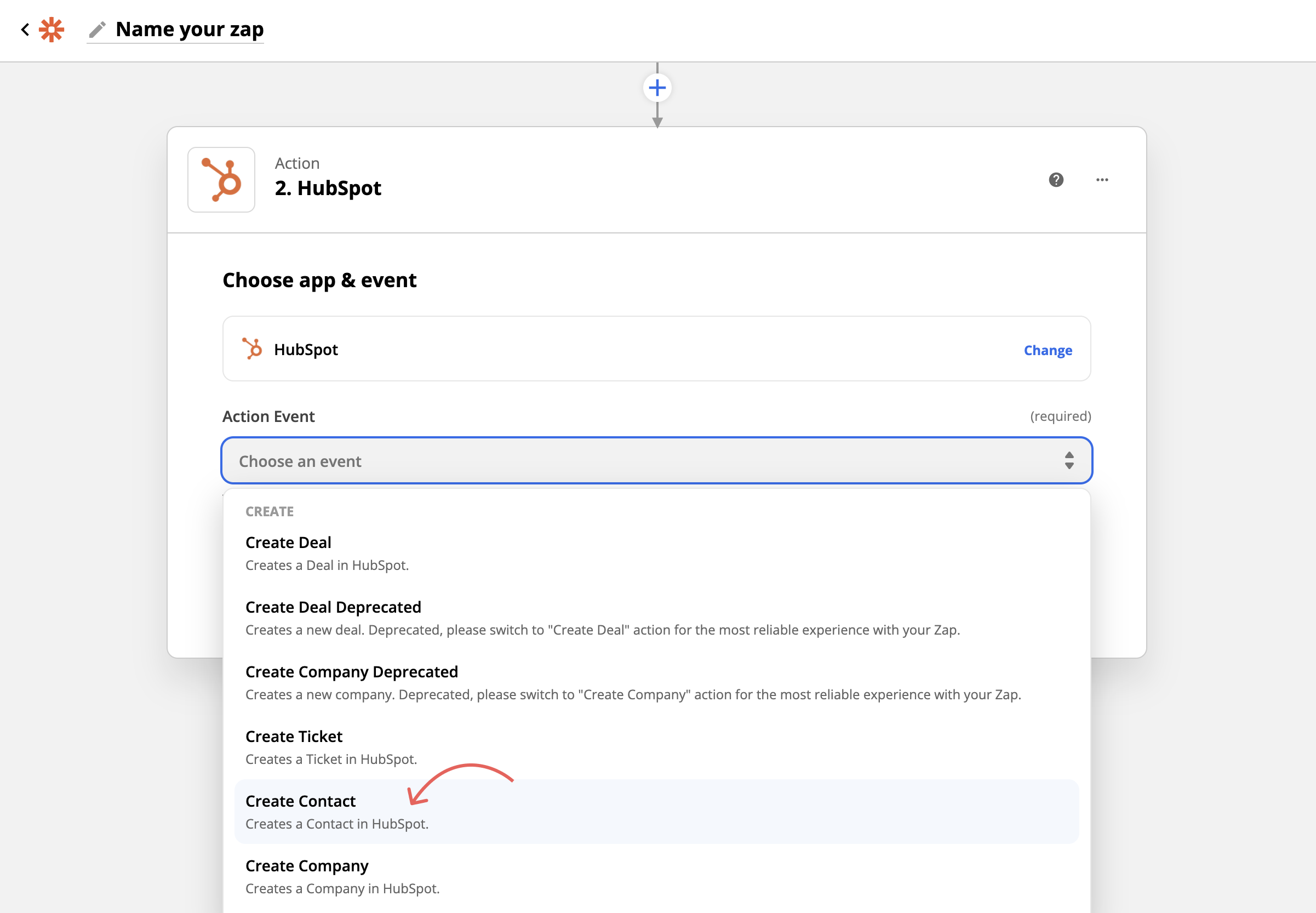Click the CREATE group heading in list

(x=270, y=511)
